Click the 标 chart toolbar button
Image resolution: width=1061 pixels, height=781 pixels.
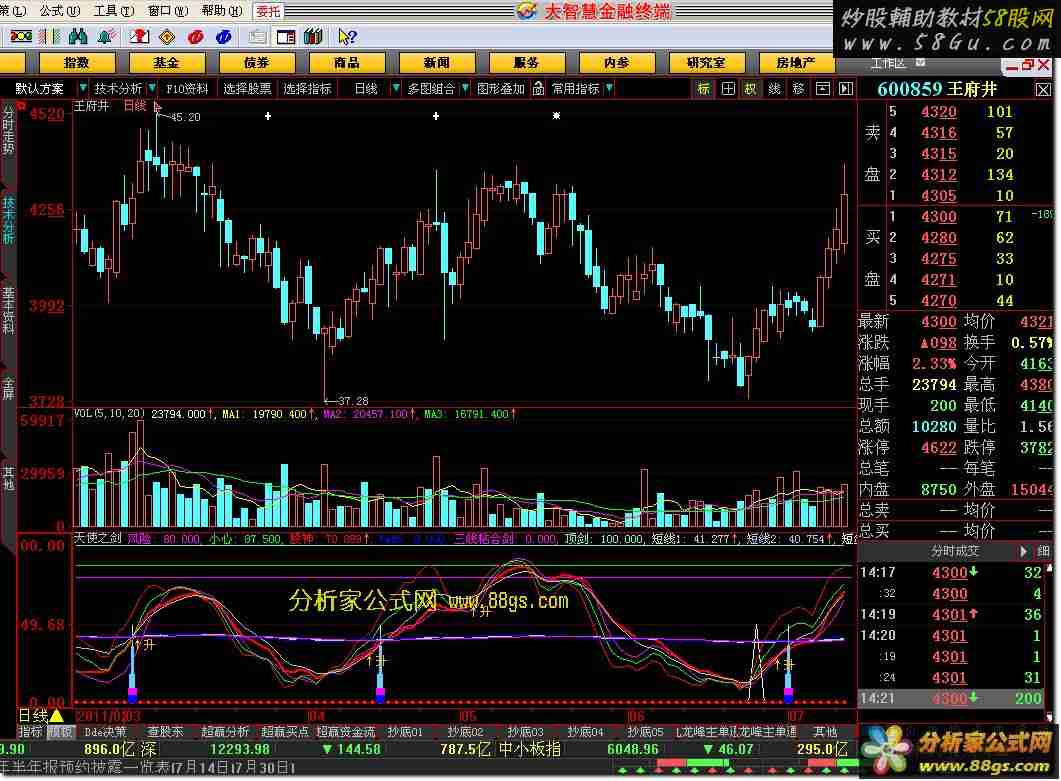(x=704, y=89)
